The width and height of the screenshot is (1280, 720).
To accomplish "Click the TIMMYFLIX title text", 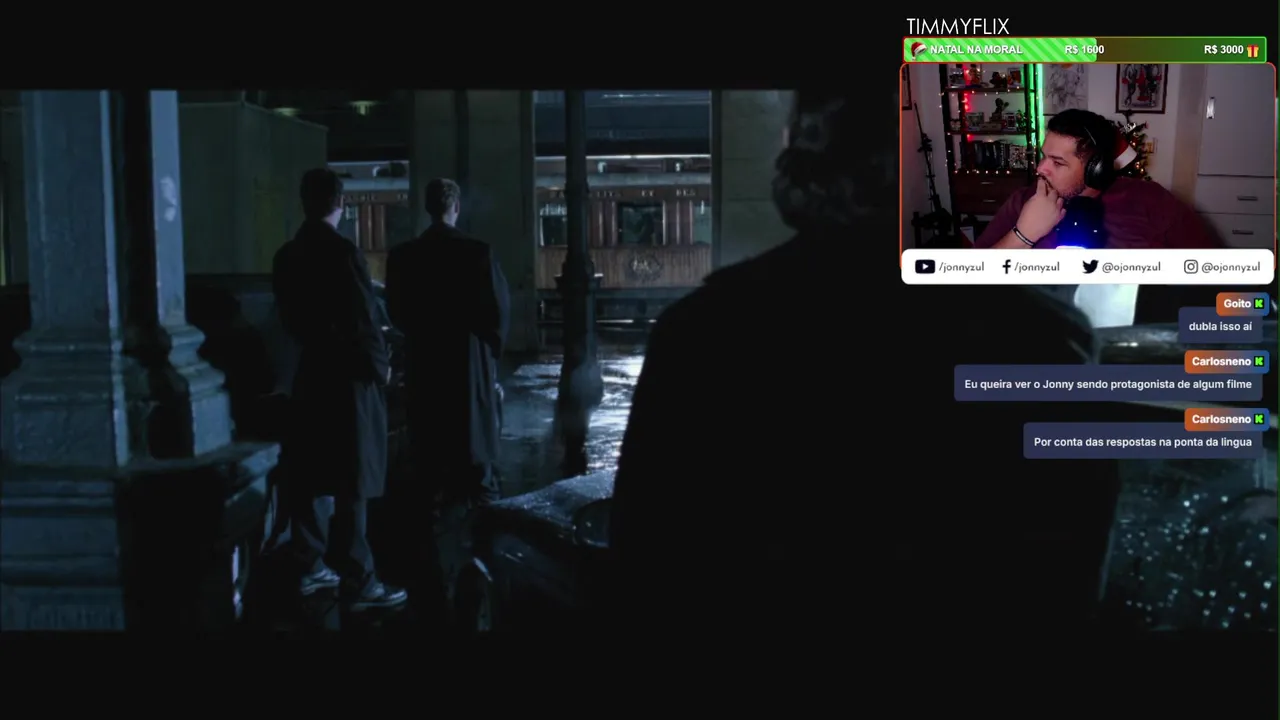I will point(957,27).
